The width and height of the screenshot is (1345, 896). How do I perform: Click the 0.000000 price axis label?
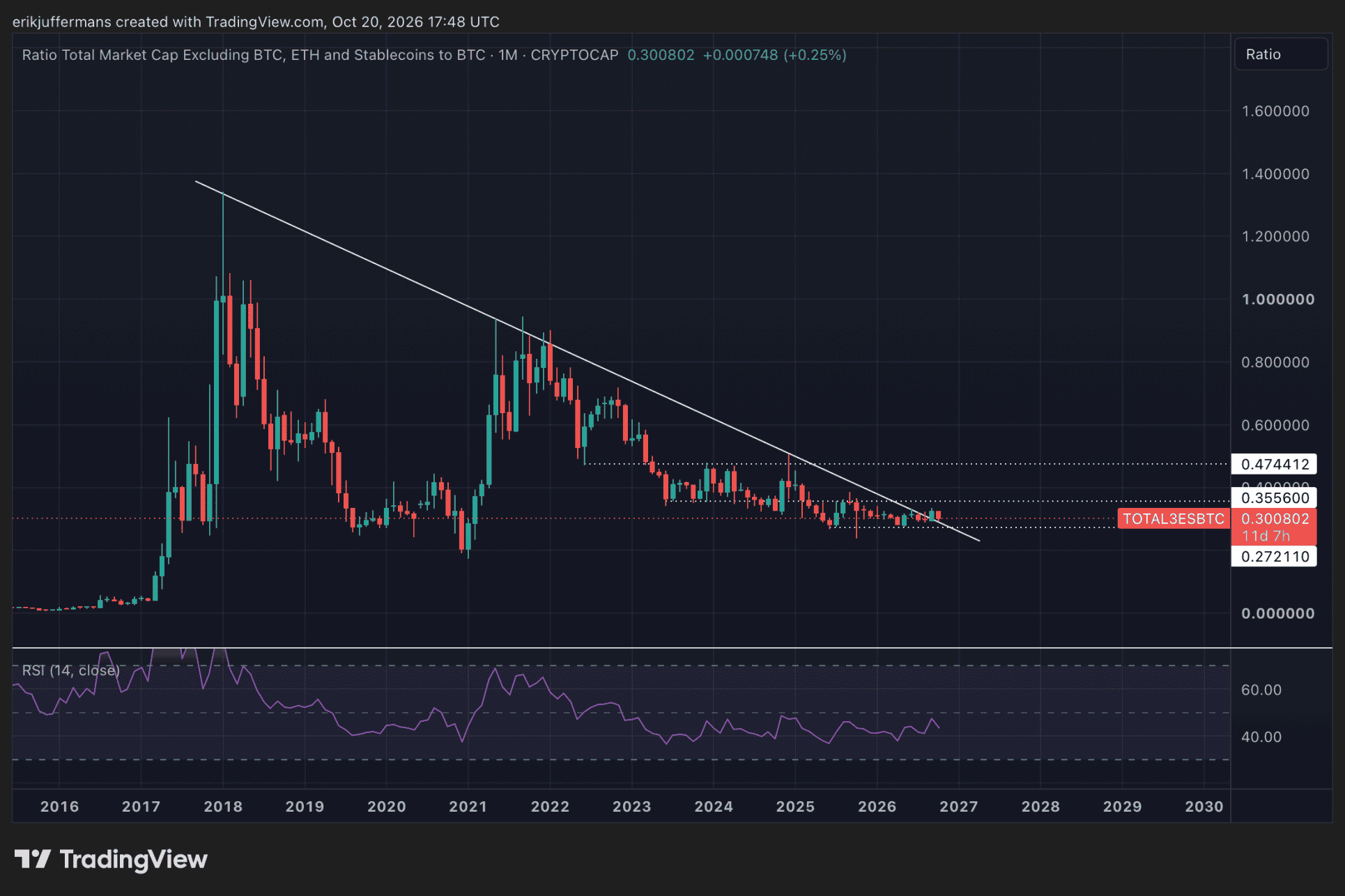(1277, 614)
